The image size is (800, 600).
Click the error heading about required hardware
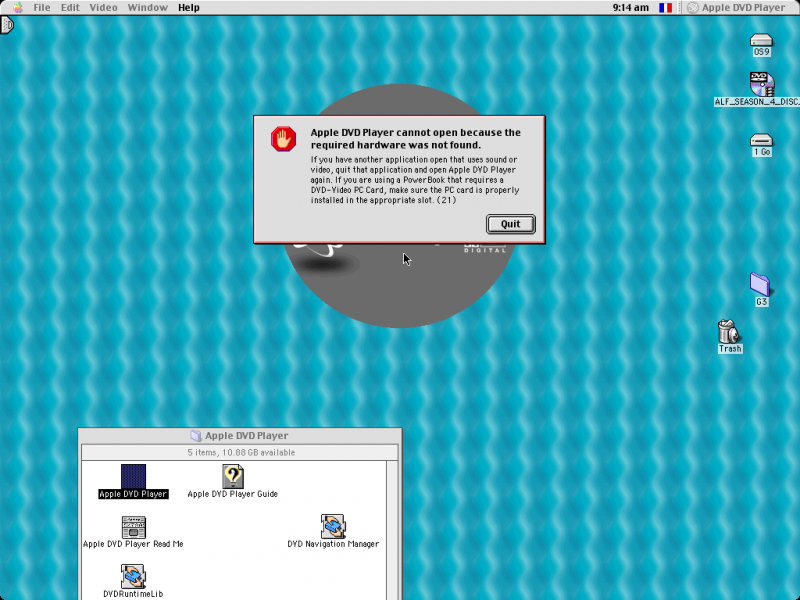tap(415, 138)
